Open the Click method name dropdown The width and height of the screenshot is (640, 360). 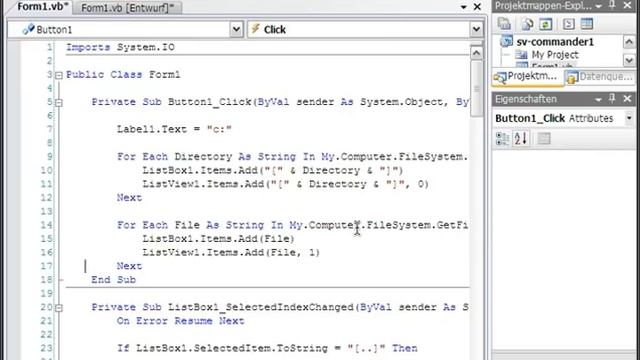coord(476,29)
